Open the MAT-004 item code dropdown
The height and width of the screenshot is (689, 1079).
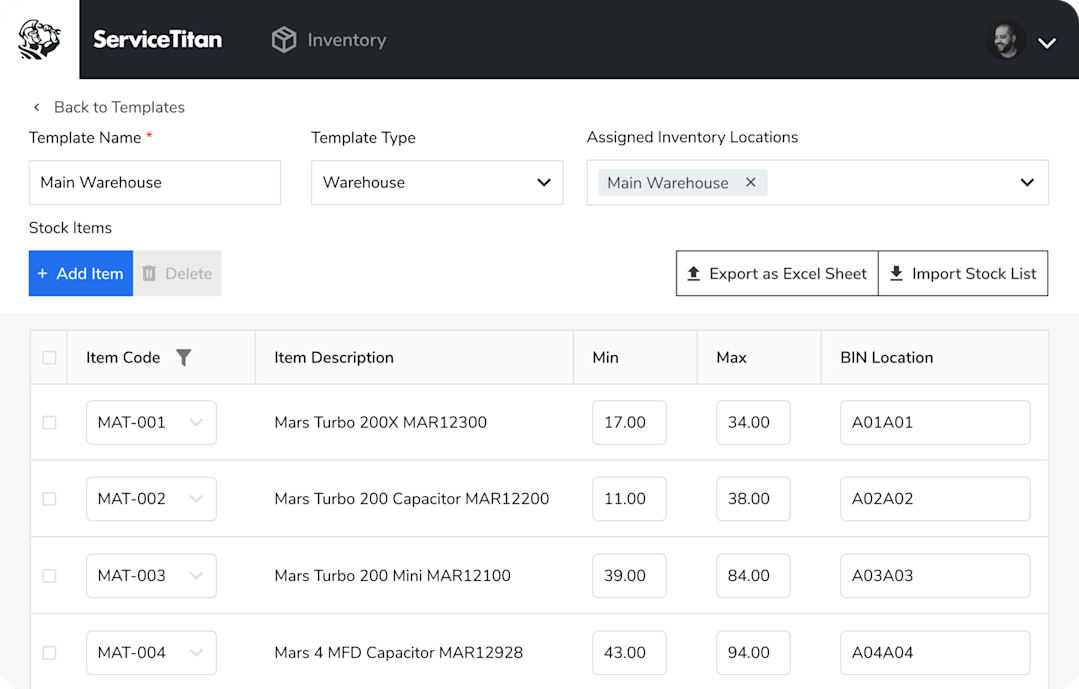[151, 653]
